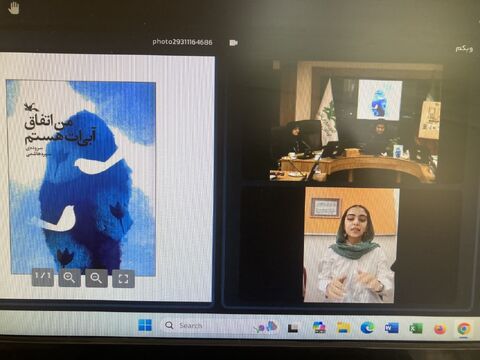Select the meeting room webcam video
The width and height of the screenshot is (480, 360).
pyautogui.click(x=356, y=121)
